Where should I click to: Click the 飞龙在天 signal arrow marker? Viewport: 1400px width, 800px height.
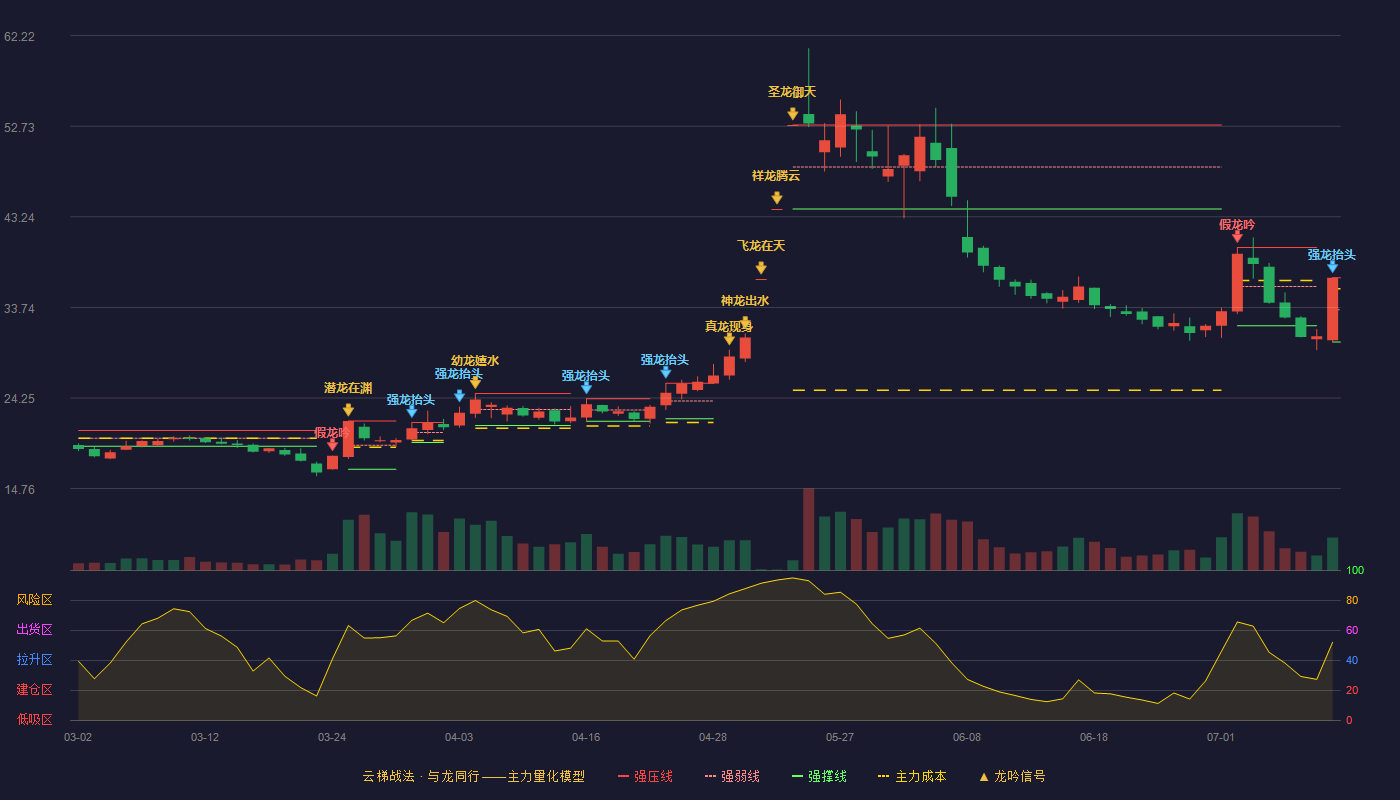coord(761,268)
